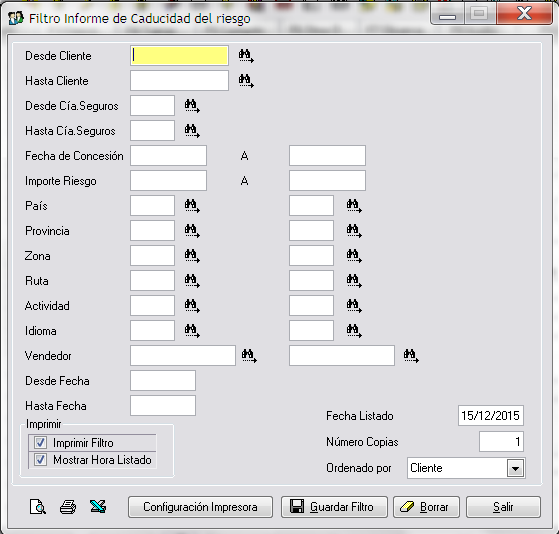Click the Borrar button
Viewport: 559px width, 534px height.
point(426,507)
